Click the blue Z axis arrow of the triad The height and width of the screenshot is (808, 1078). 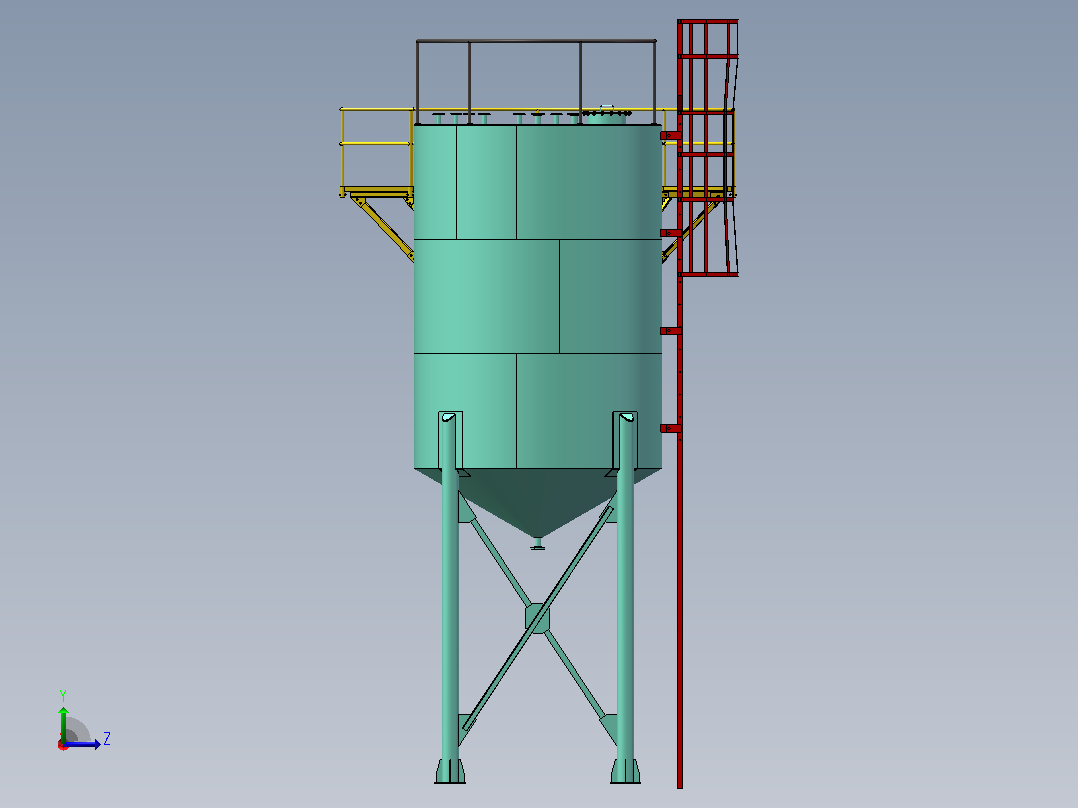point(82,744)
